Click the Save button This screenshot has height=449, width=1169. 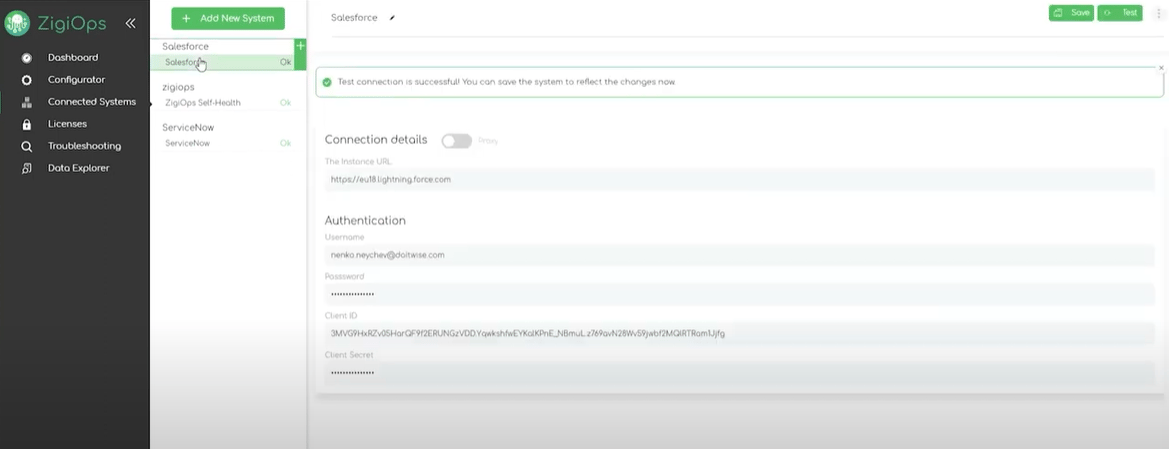(x=1071, y=13)
